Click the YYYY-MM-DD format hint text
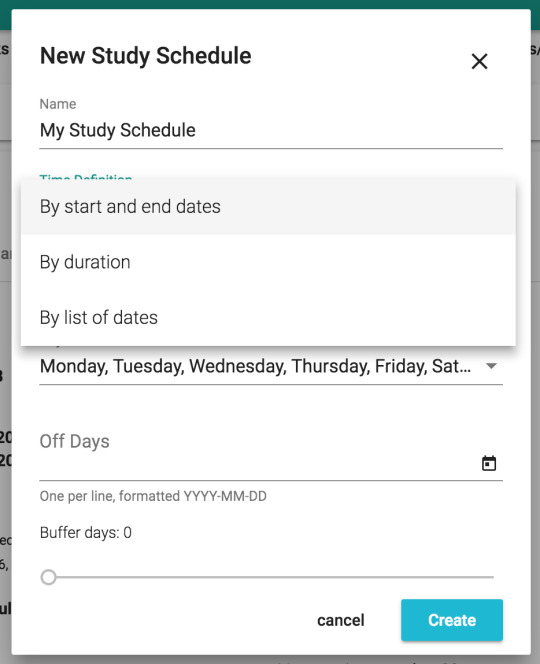 (x=153, y=496)
